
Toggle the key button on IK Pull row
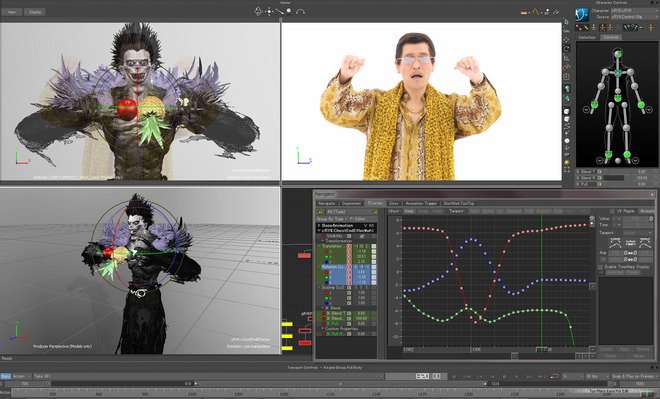(x=349, y=324)
